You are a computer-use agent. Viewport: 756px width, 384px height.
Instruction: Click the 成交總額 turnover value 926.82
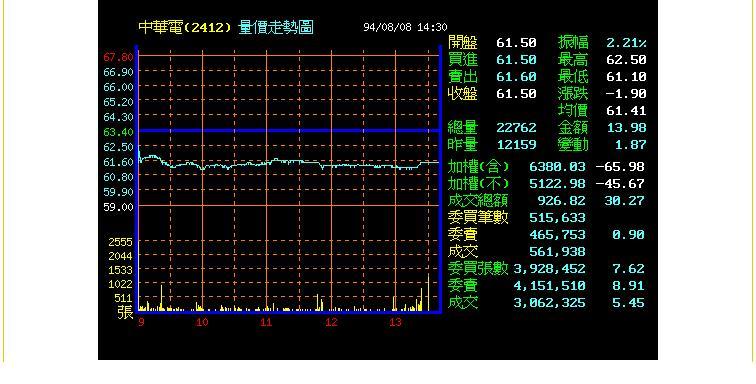[562, 201]
